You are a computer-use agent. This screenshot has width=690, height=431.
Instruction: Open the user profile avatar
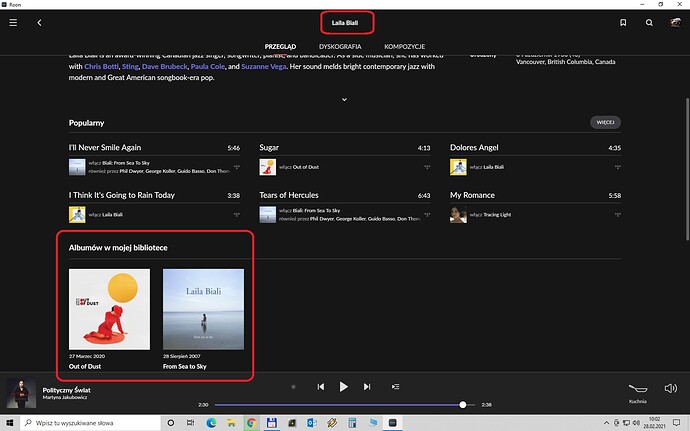click(675, 22)
